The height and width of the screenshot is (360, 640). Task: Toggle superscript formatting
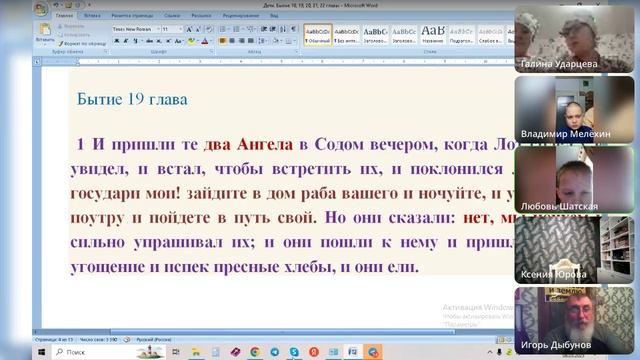click(x=168, y=41)
